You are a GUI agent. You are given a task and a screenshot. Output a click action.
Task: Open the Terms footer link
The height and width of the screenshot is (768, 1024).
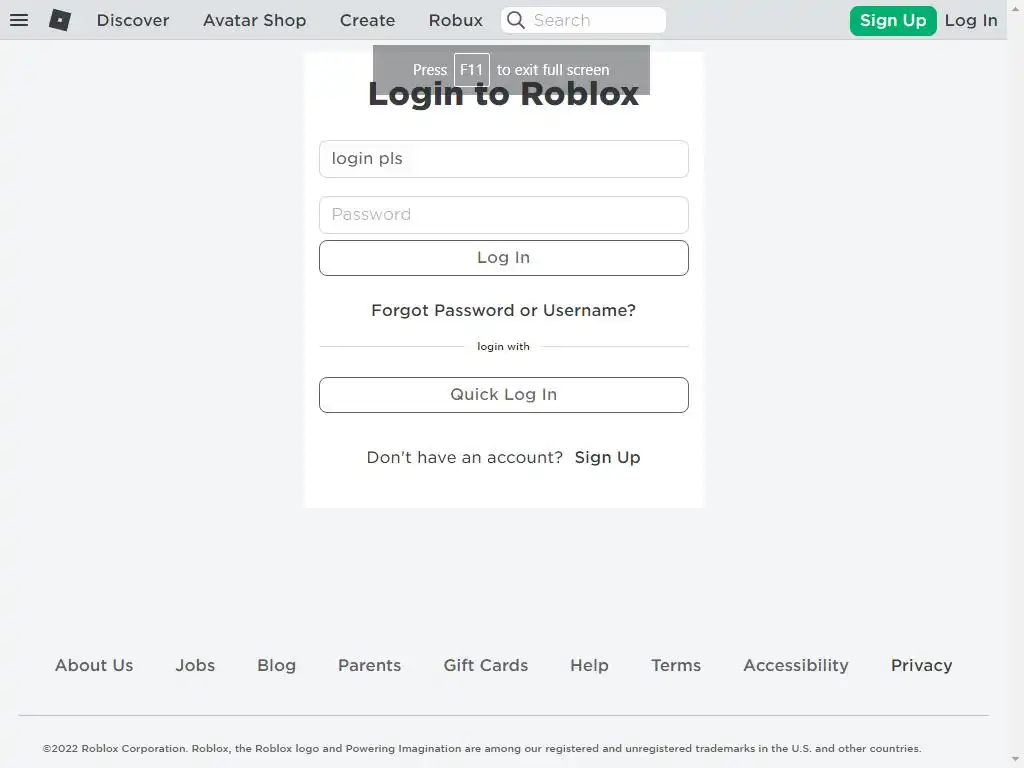(x=676, y=665)
